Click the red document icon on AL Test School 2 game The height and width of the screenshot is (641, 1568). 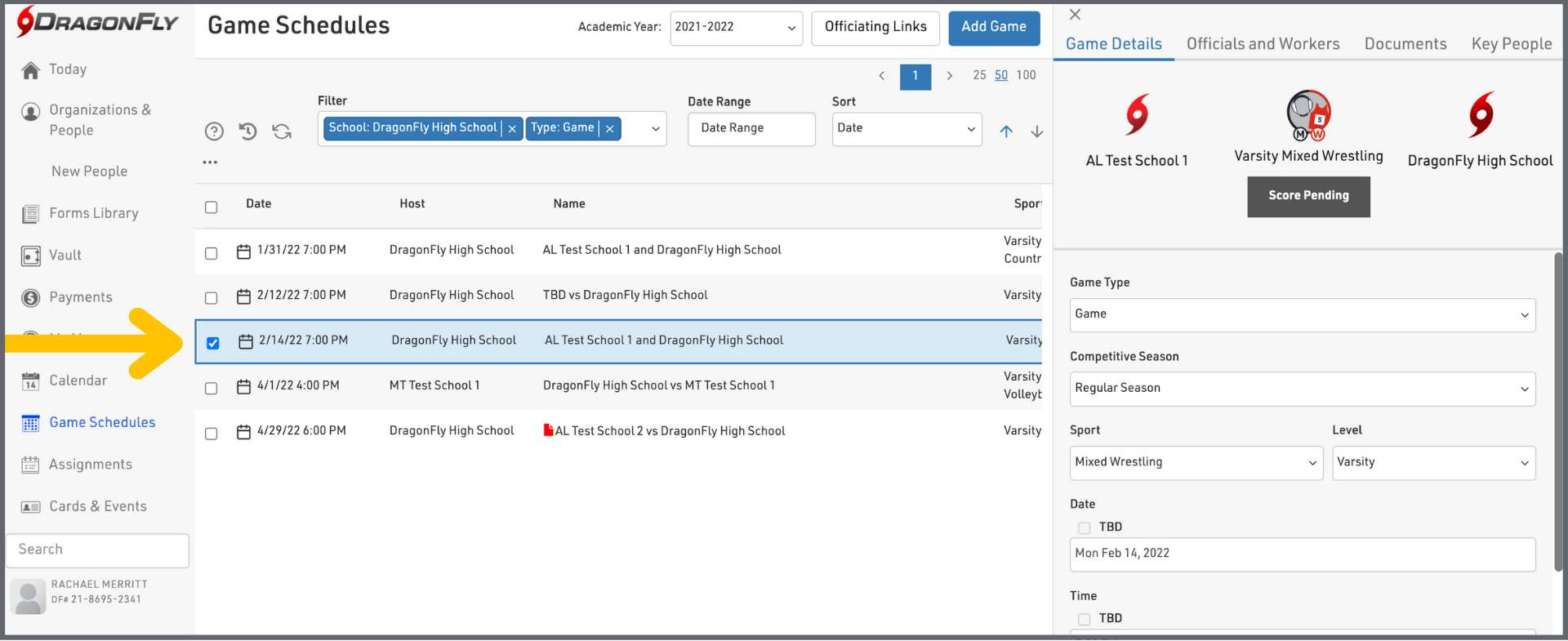tap(548, 430)
